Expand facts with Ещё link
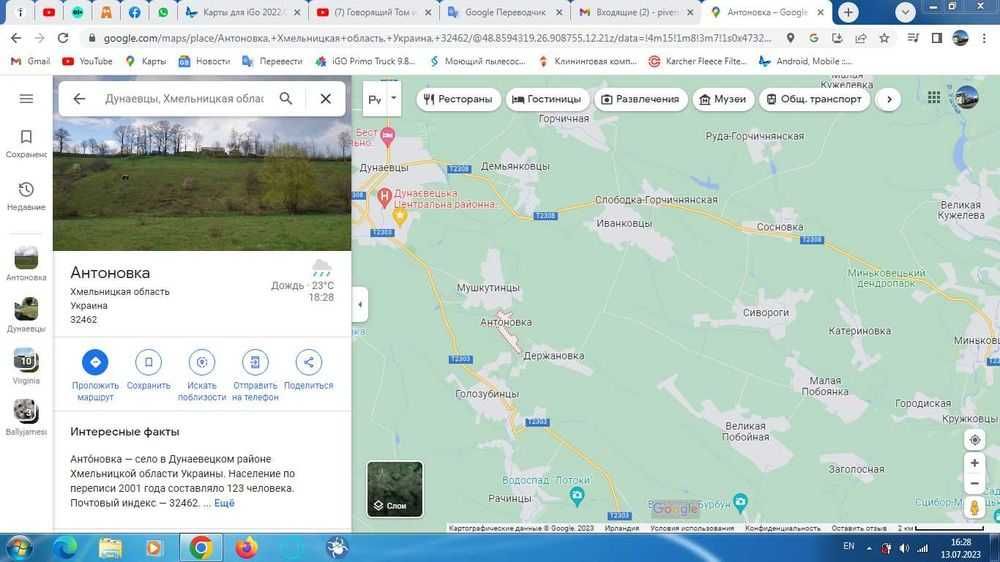This screenshot has height=562, width=1000. pyautogui.click(x=224, y=503)
